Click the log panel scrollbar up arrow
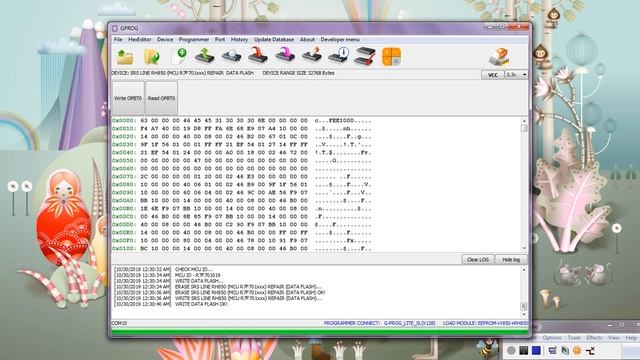This screenshot has height=360, width=640. (x=524, y=270)
